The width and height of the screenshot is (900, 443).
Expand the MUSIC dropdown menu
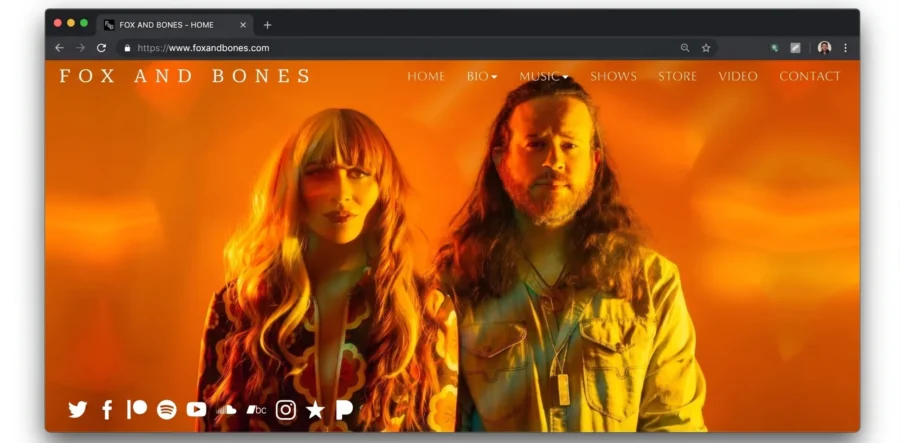[544, 76]
